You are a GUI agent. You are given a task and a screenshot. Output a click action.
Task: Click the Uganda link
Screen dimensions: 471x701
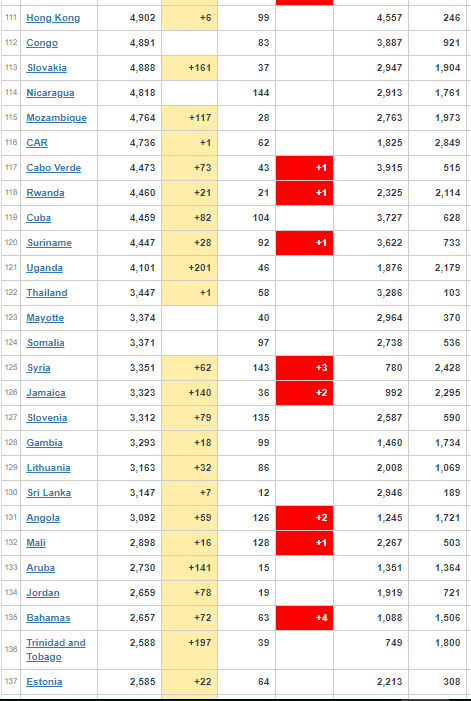44,268
